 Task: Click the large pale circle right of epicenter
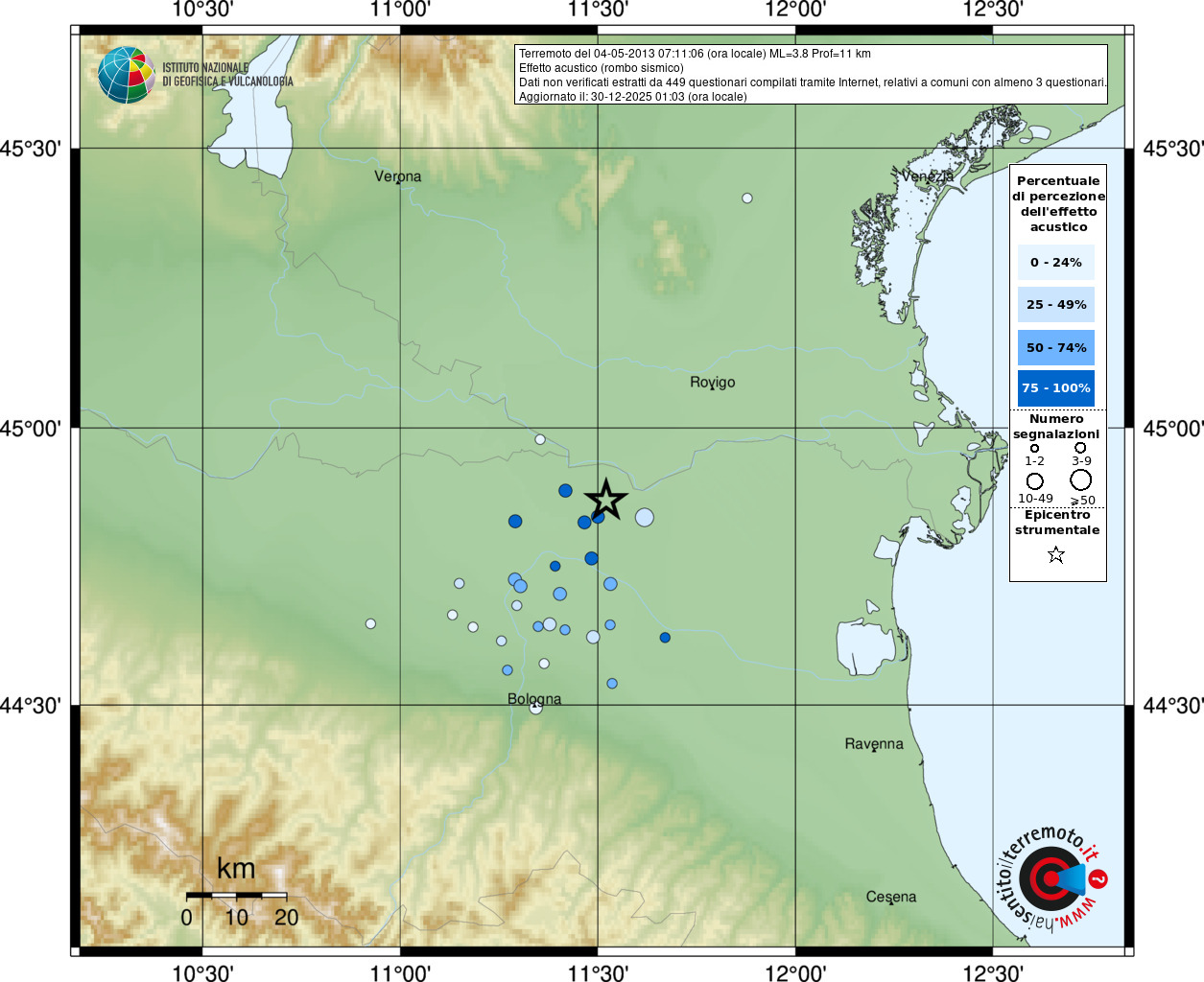644,518
